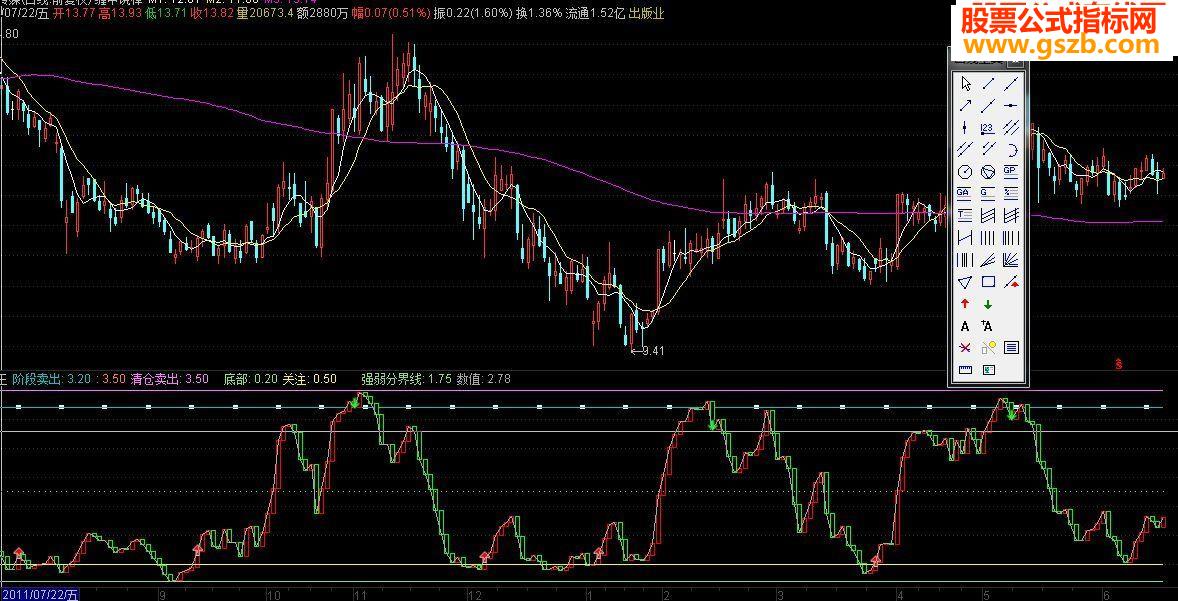Click the 低13.71 low price text
The width and height of the screenshot is (1178, 601).
click(166, 13)
